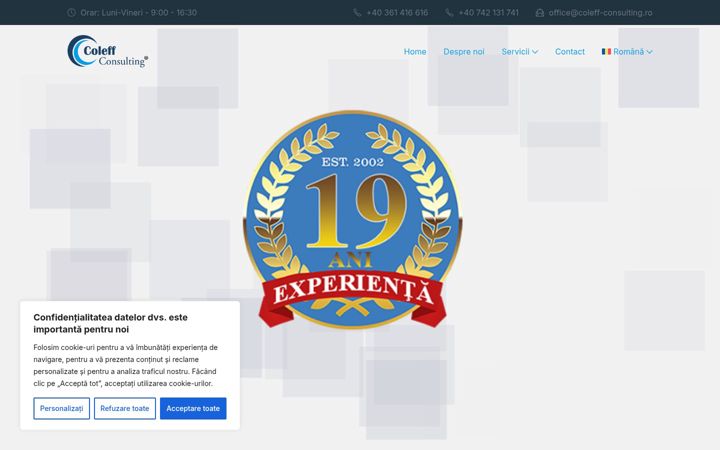The height and width of the screenshot is (450, 720).
Task: Click the Romanian flag icon
Action: point(606,51)
